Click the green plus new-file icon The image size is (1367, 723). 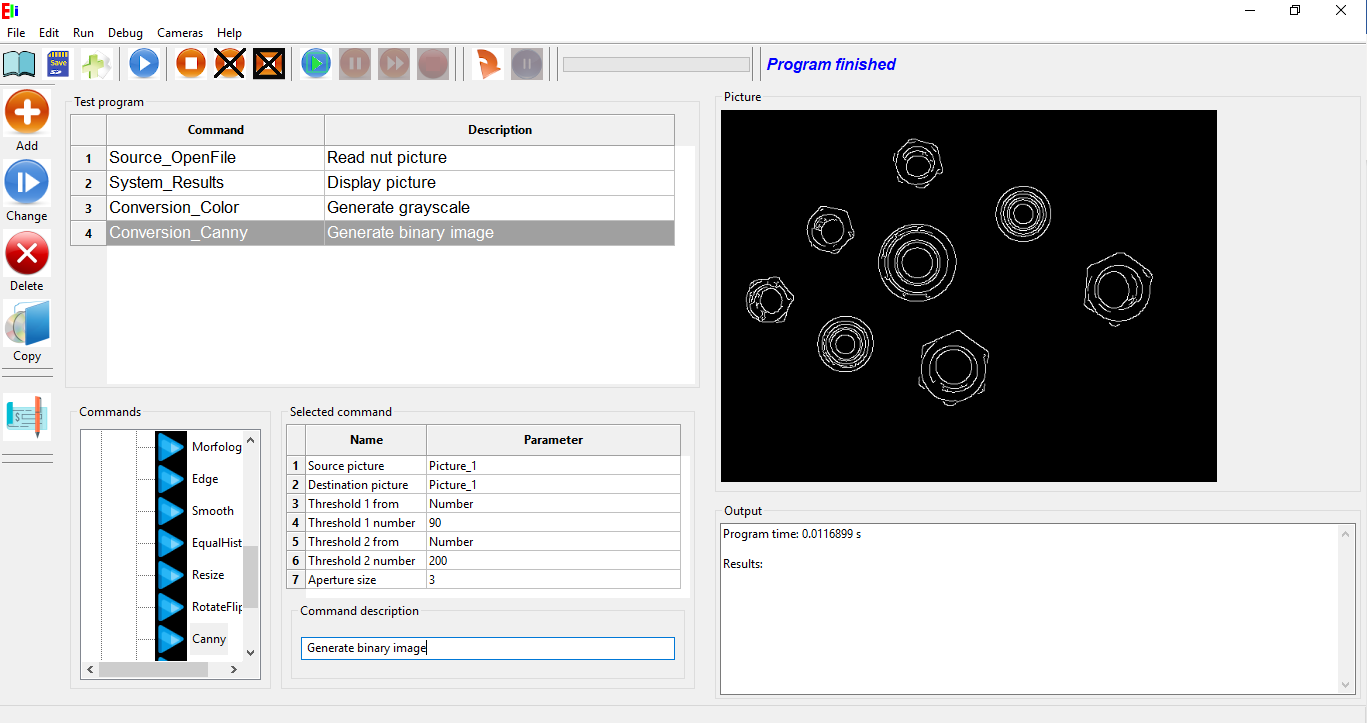pyautogui.click(x=96, y=64)
